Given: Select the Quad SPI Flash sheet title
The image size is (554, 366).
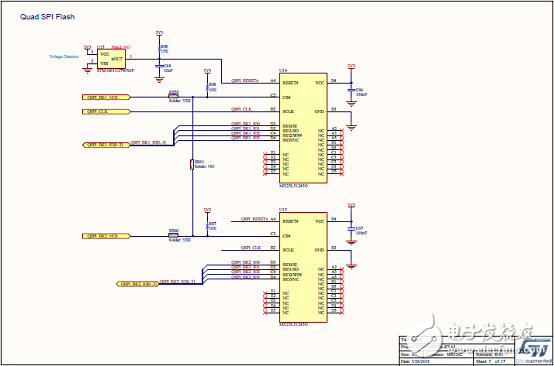Looking at the screenshot, I should (x=47, y=17).
